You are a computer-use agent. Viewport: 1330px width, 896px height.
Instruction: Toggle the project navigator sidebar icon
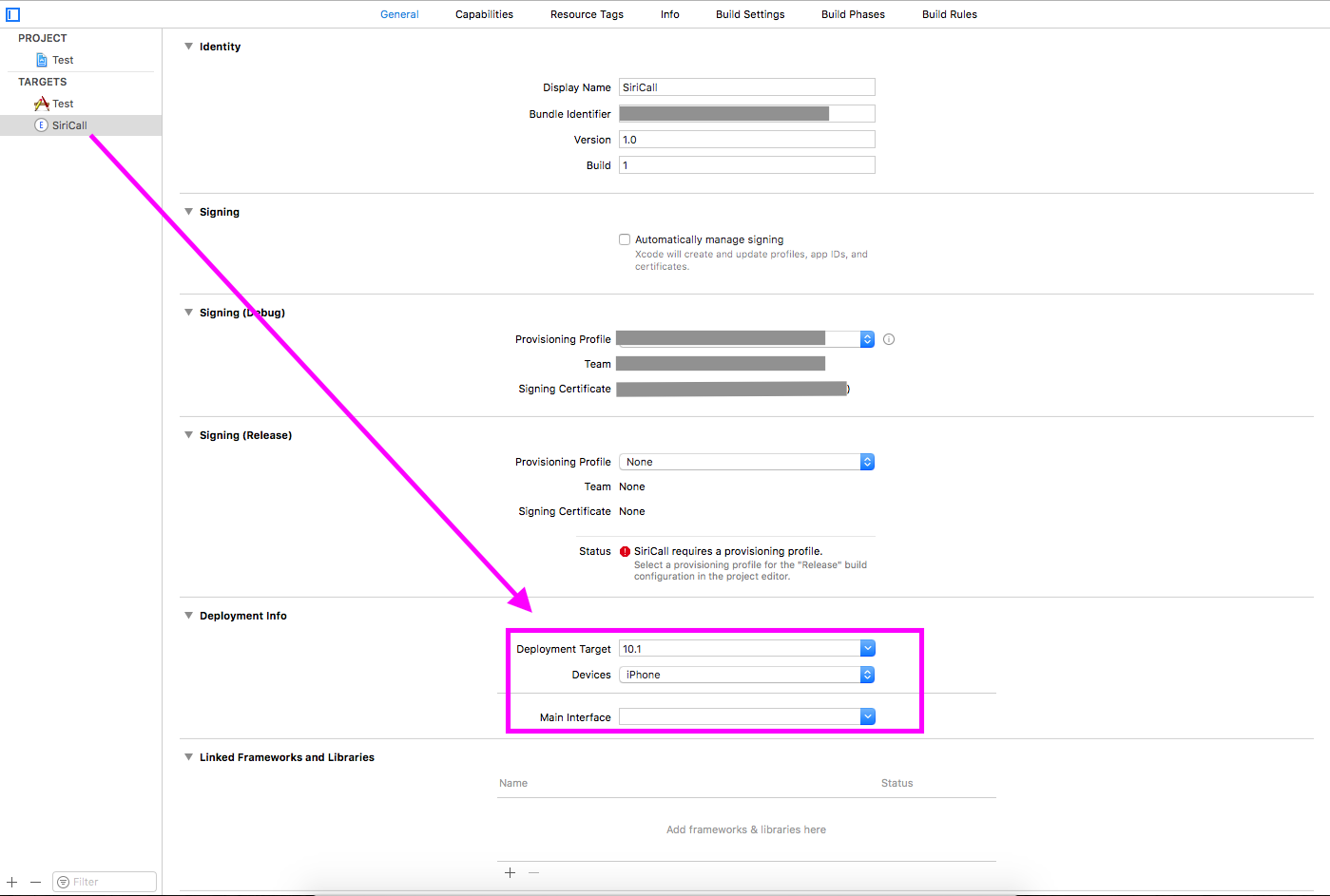click(13, 14)
